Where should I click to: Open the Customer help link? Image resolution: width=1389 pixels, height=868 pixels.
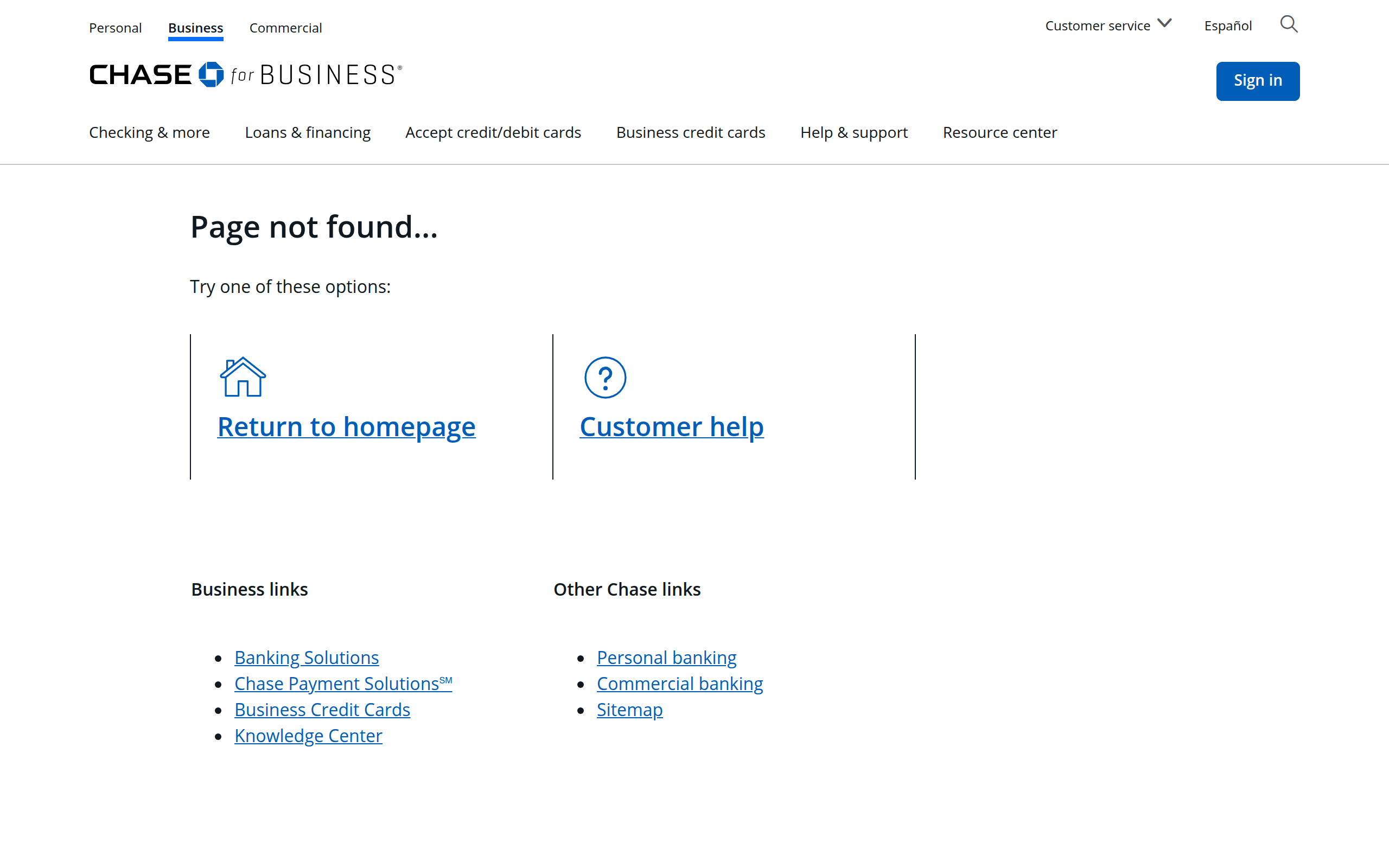pos(672,426)
